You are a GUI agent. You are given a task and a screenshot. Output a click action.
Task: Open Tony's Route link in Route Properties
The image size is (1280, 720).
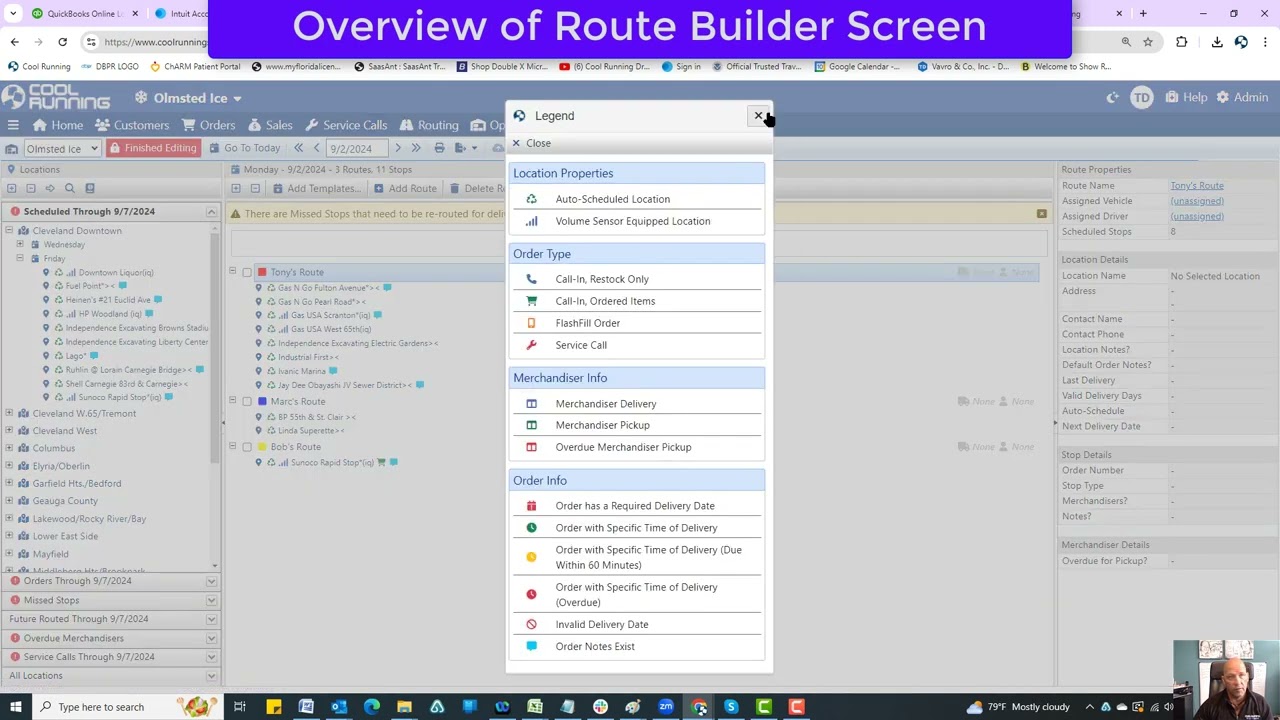(x=1197, y=186)
